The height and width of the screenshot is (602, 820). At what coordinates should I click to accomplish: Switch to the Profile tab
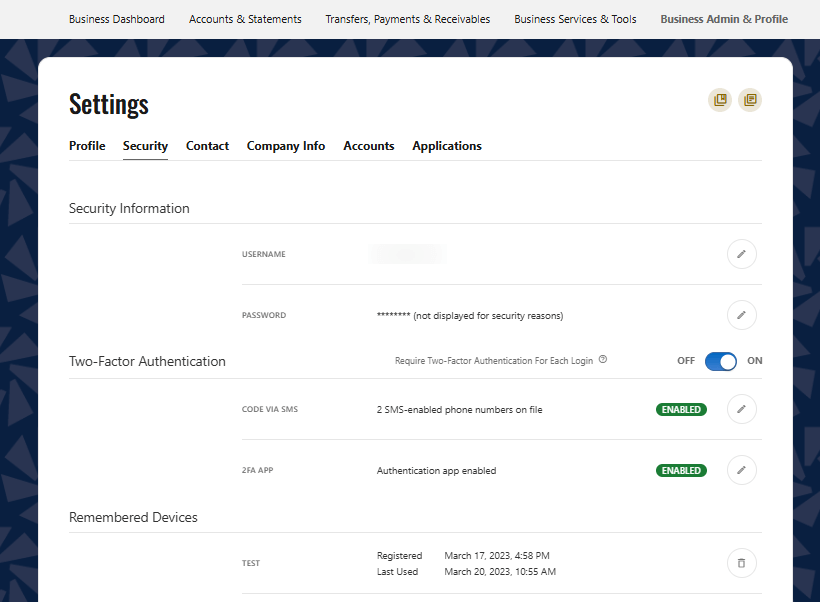pyautogui.click(x=87, y=146)
